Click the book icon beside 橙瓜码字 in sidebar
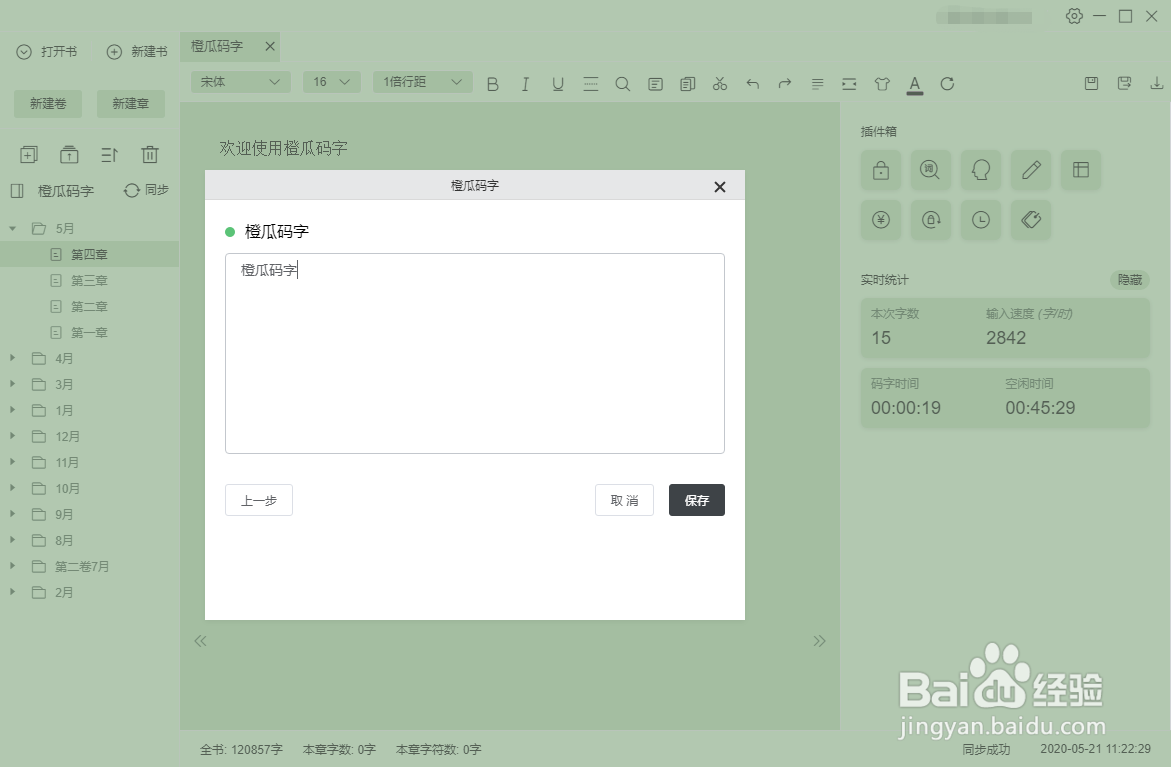The height and width of the screenshot is (767, 1171). 17,190
